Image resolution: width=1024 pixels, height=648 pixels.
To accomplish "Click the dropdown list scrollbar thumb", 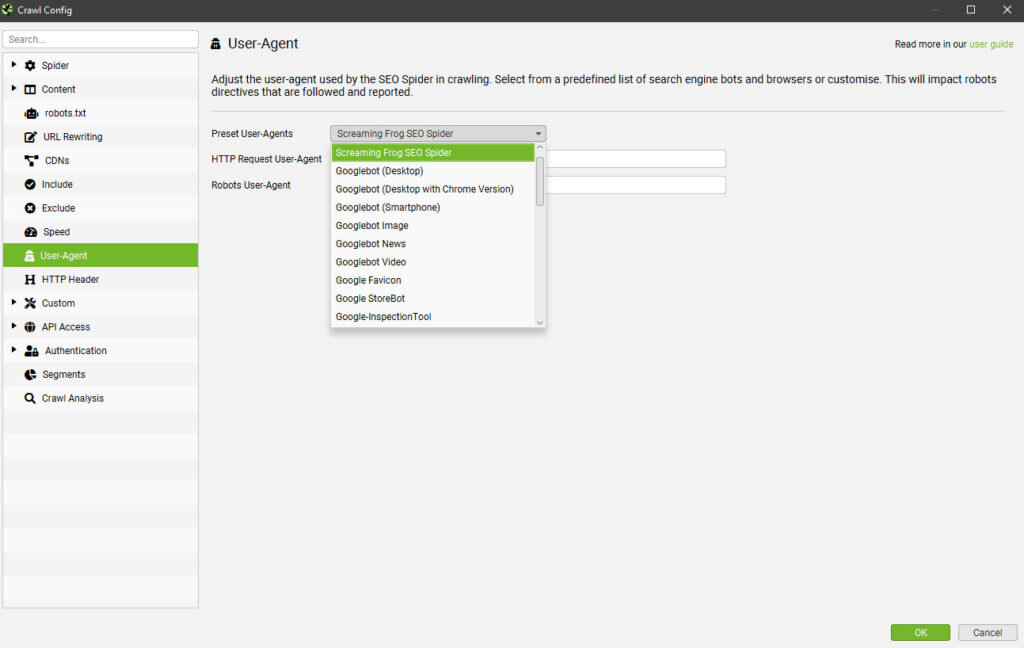I will click(x=540, y=181).
